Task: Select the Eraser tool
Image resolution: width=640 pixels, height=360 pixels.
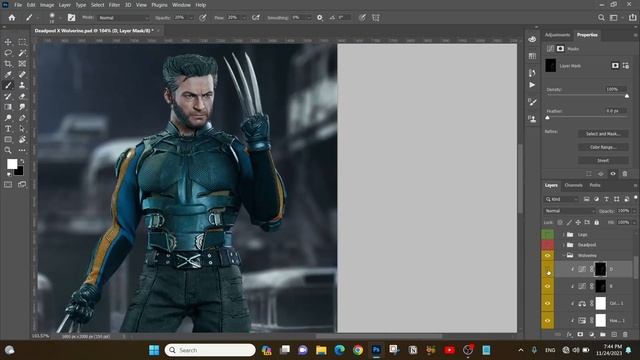Action: (22, 96)
